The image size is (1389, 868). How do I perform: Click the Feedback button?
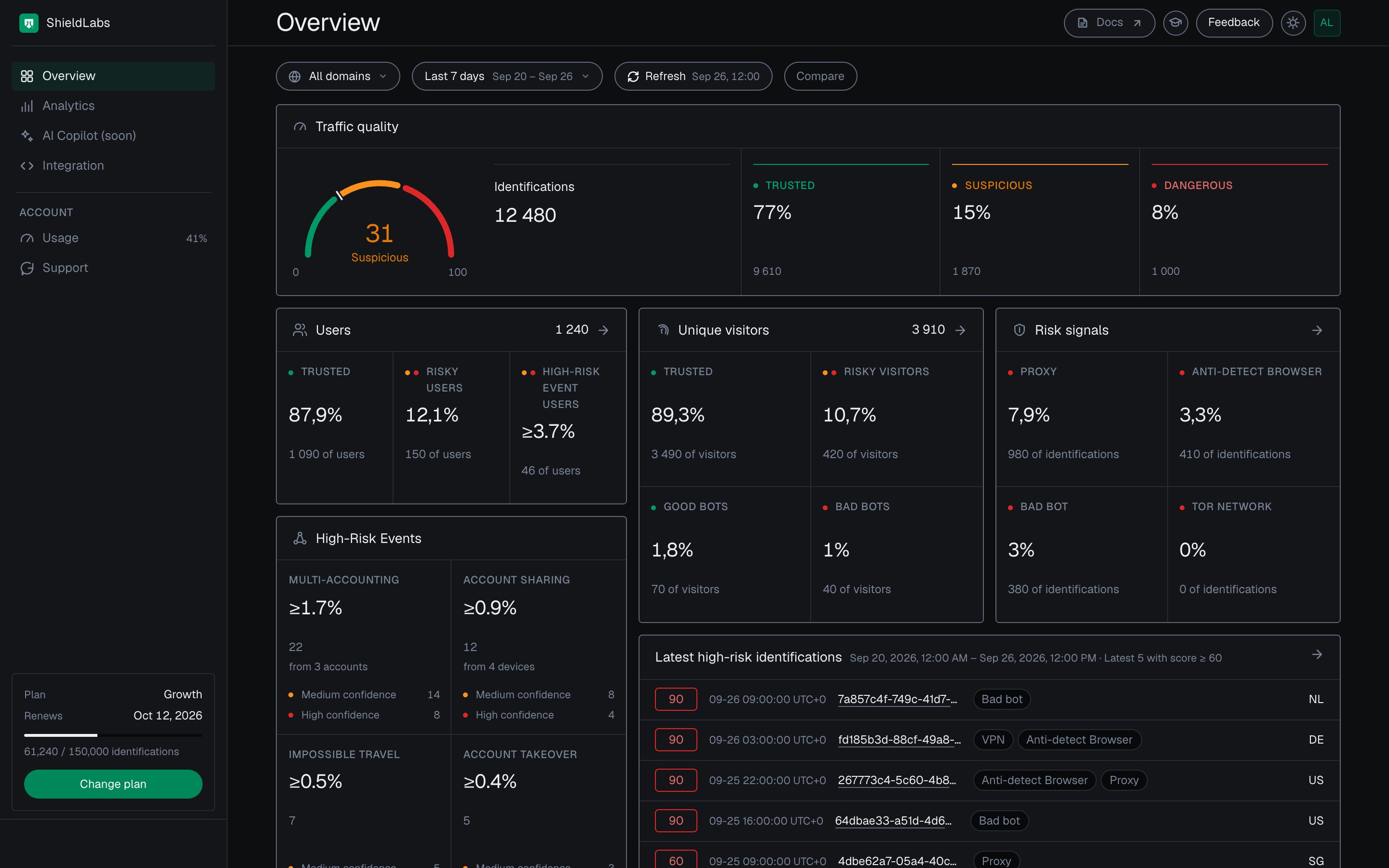(x=1234, y=23)
